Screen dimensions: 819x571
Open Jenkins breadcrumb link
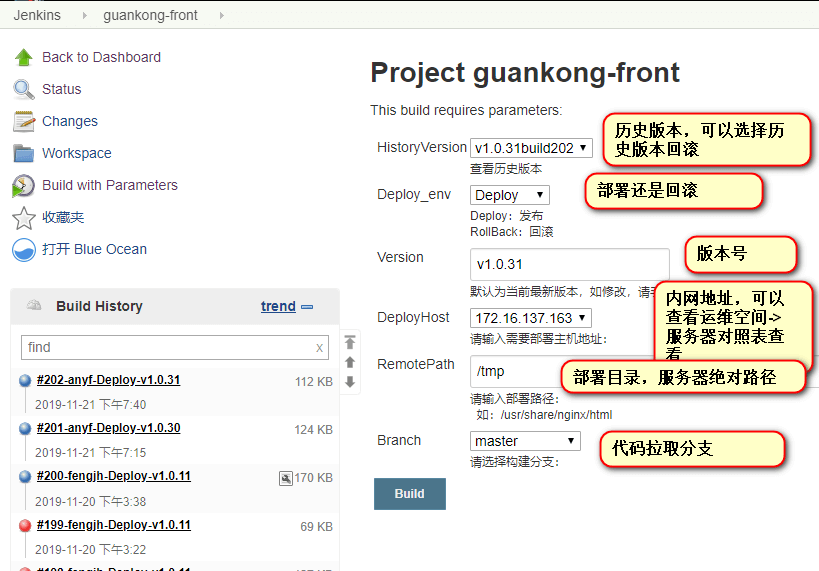pos(37,15)
